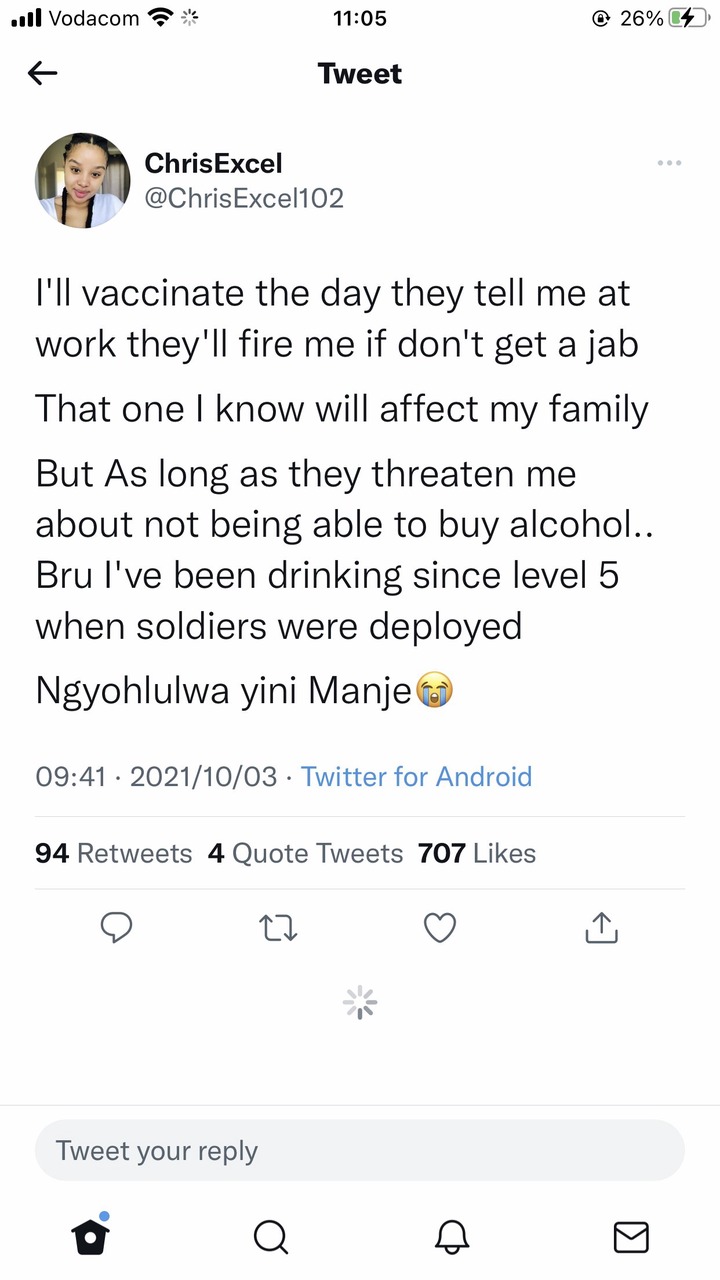Tap the battery indicator in status bar
Screen dimensions: 720x1280
[x=691, y=18]
